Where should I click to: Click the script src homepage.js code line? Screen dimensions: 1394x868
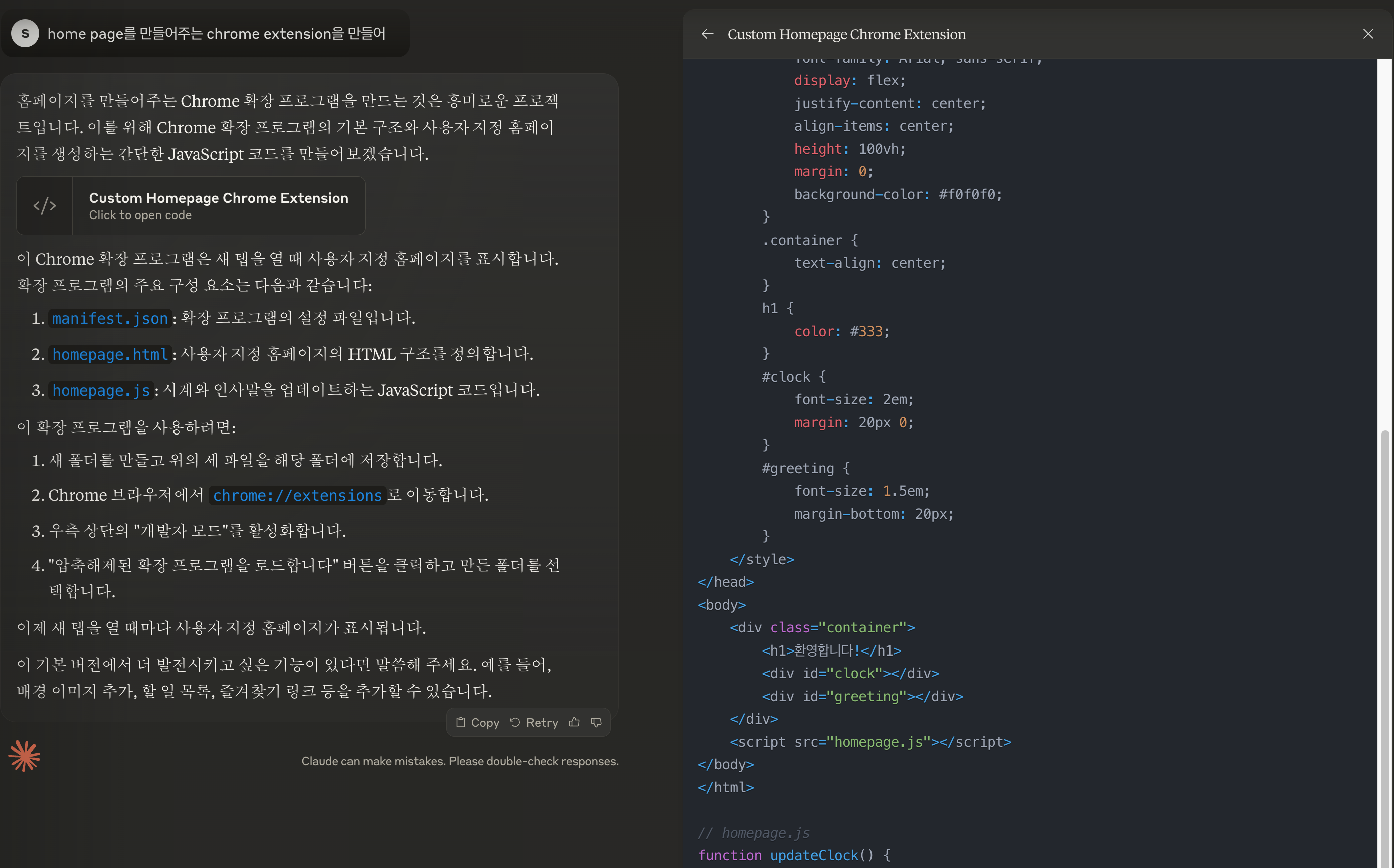click(870, 742)
